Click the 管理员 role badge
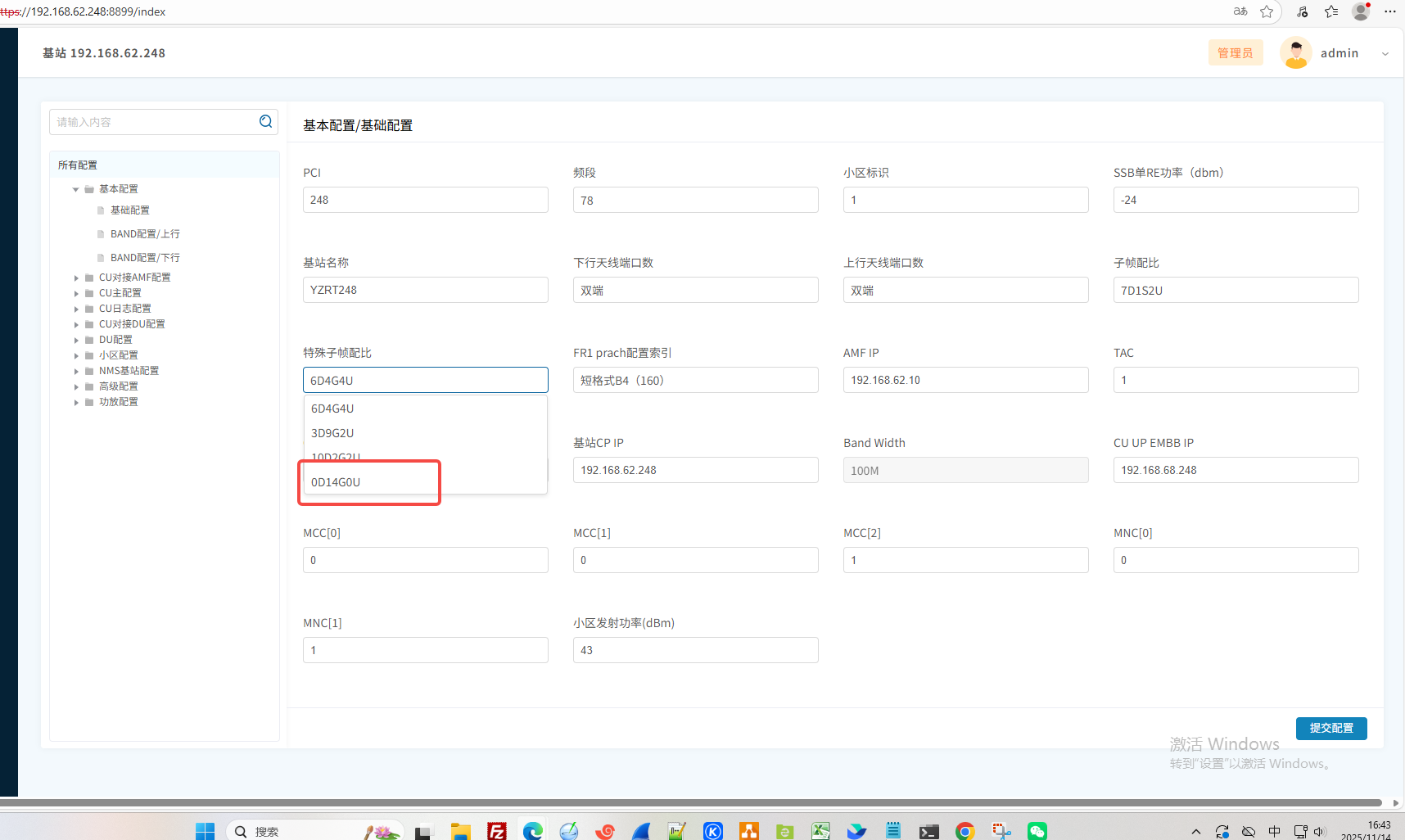The width and height of the screenshot is (1405, 840). point(1235,53)
